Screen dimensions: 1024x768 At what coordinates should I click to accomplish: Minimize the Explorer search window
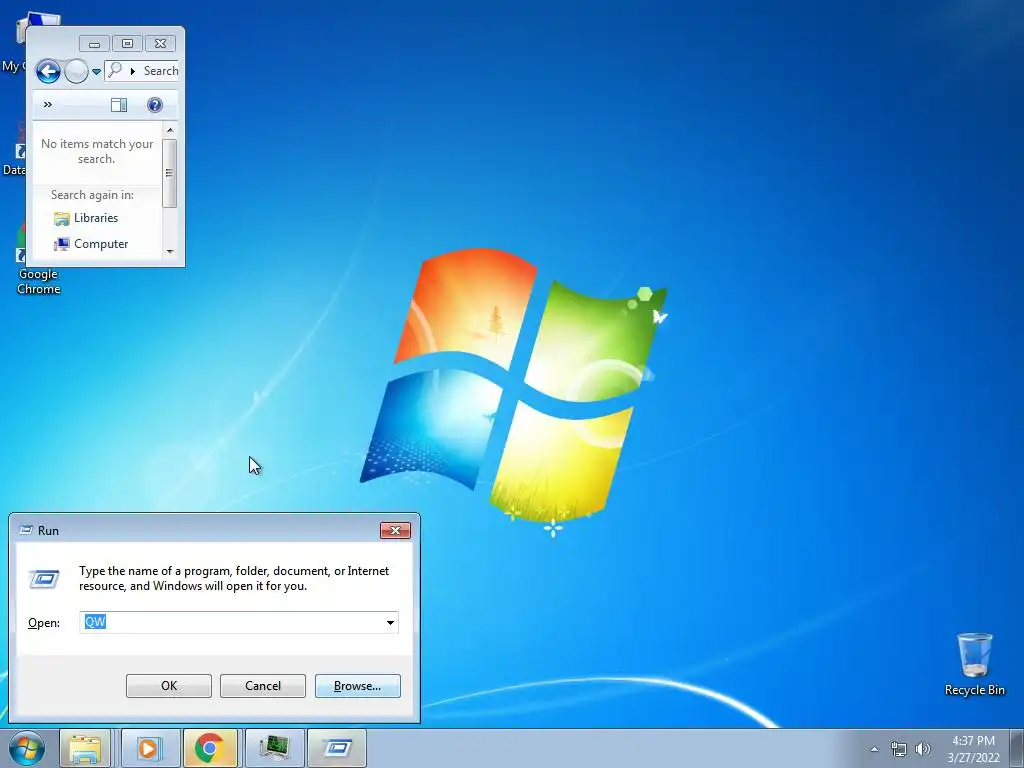[x=95, y=44]
